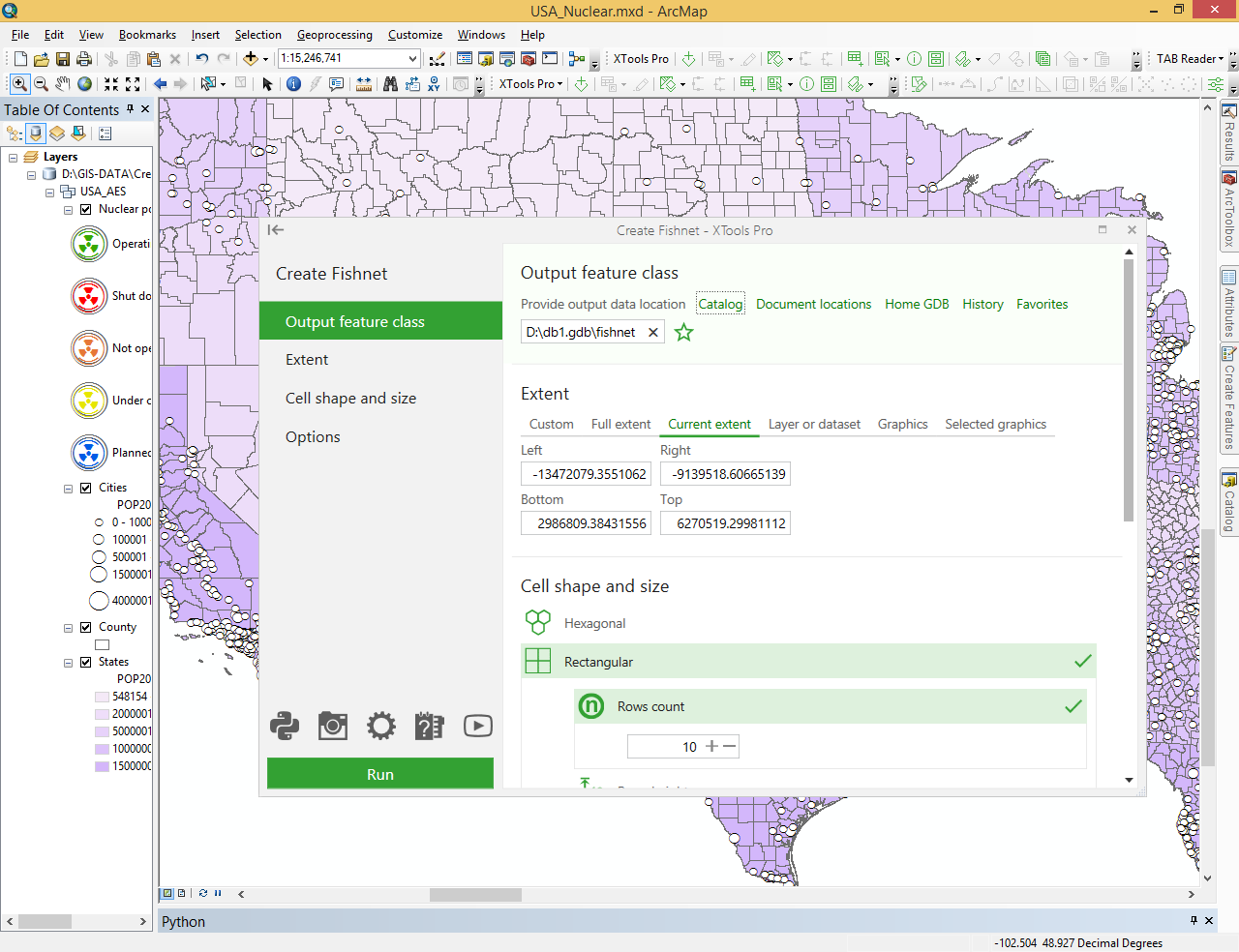This screenshot has height=952, width=1239.
Task: Click the Print icon in the toolbar
Action: click(x=84, y=59)
